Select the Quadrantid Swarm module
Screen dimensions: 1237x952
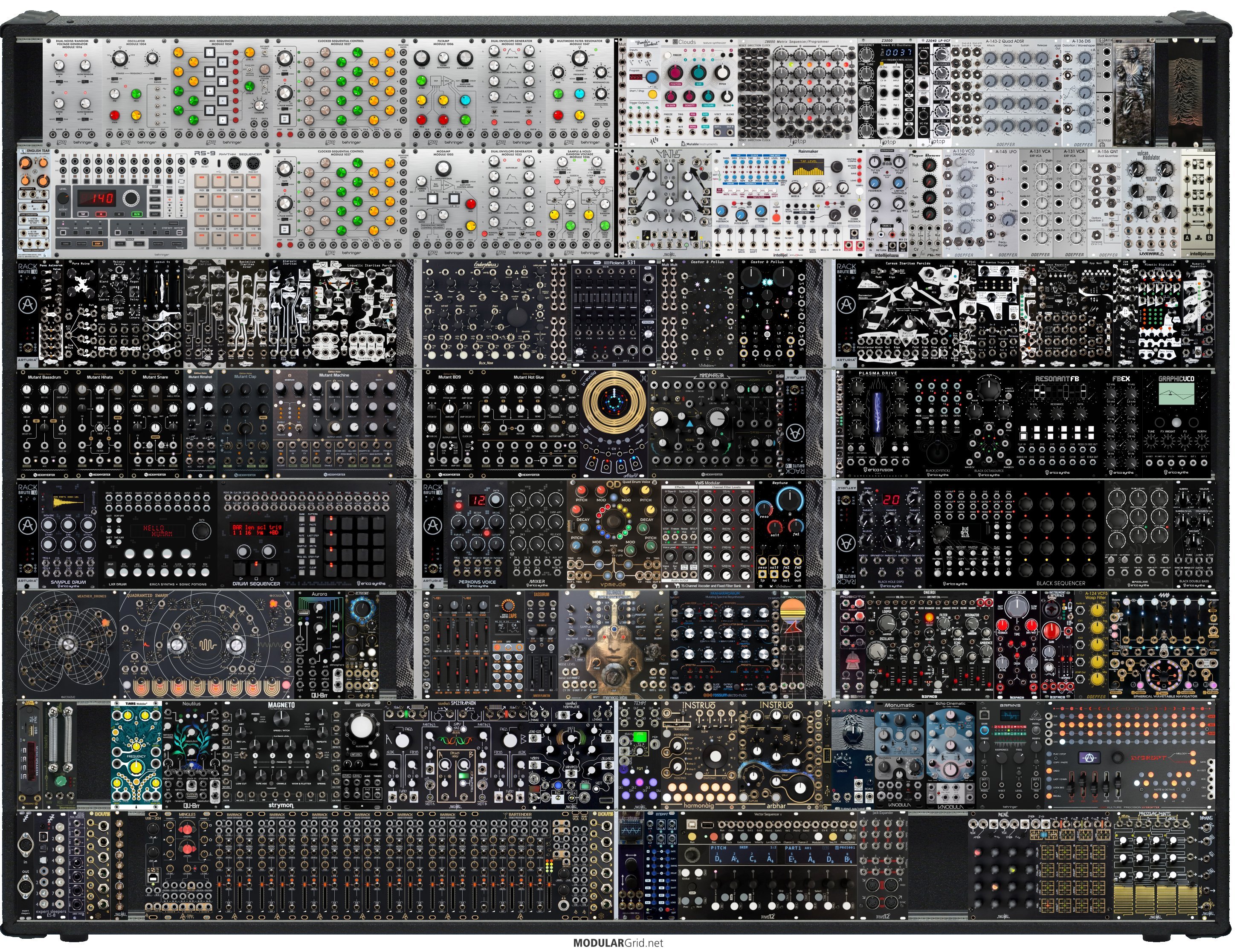click(x=207, y=645)
